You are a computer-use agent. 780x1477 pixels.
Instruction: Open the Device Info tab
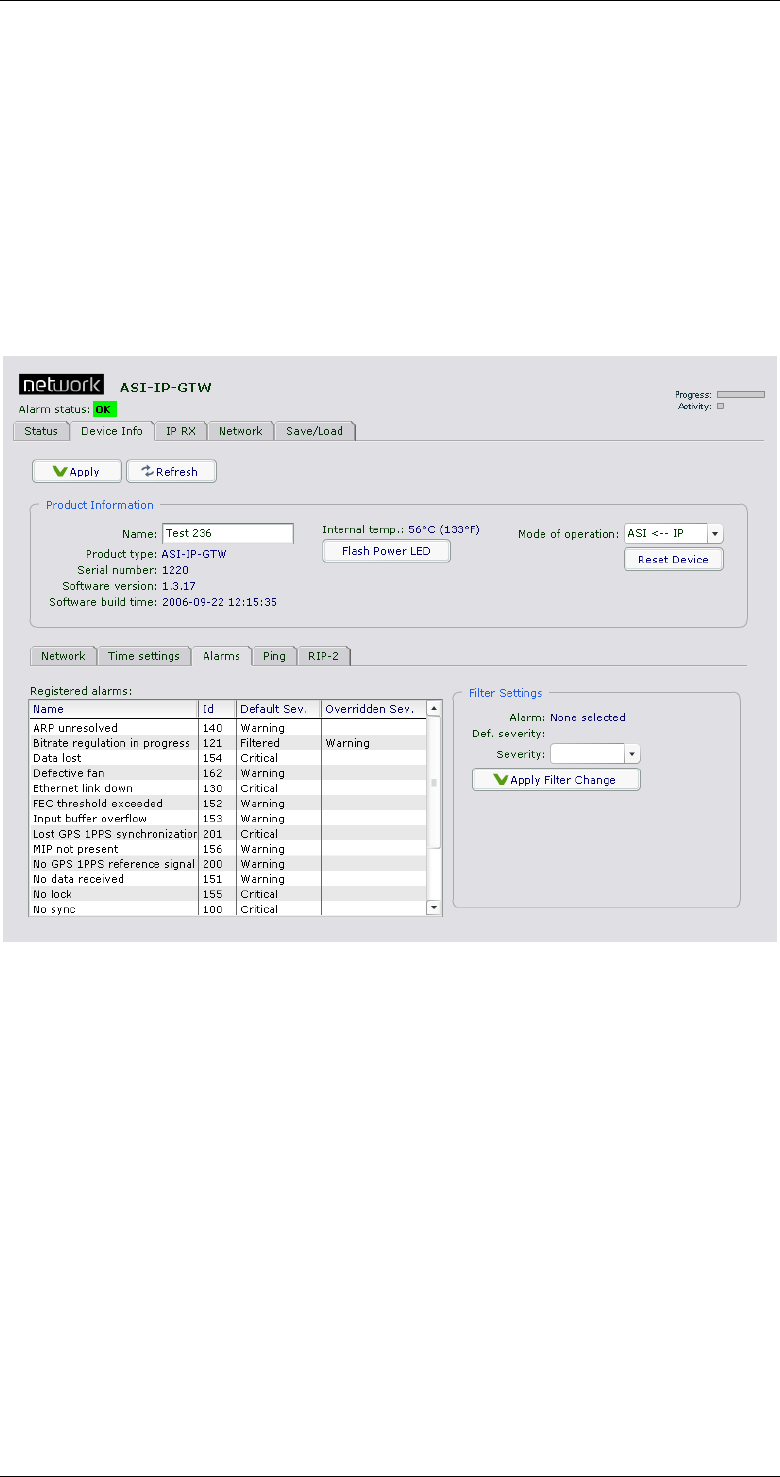pos(113,431)
